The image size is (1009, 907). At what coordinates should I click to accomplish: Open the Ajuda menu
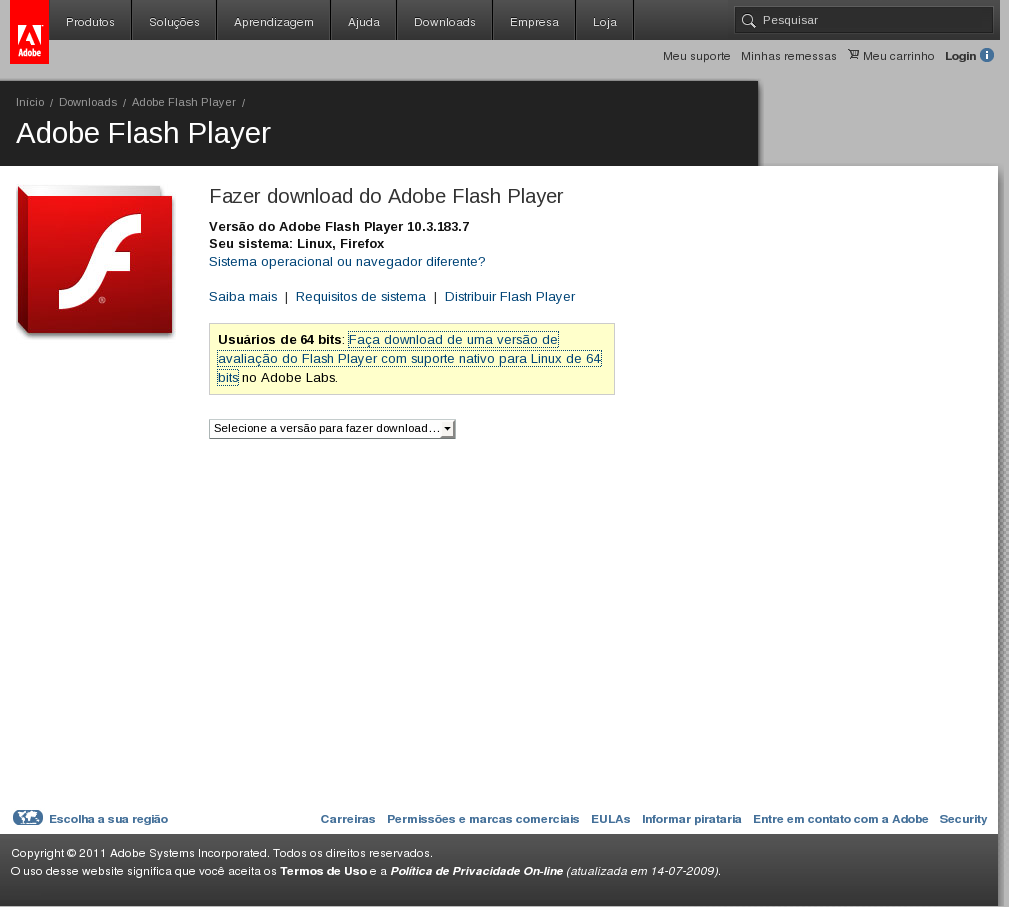pyautogui.click(x=364, y=22)
